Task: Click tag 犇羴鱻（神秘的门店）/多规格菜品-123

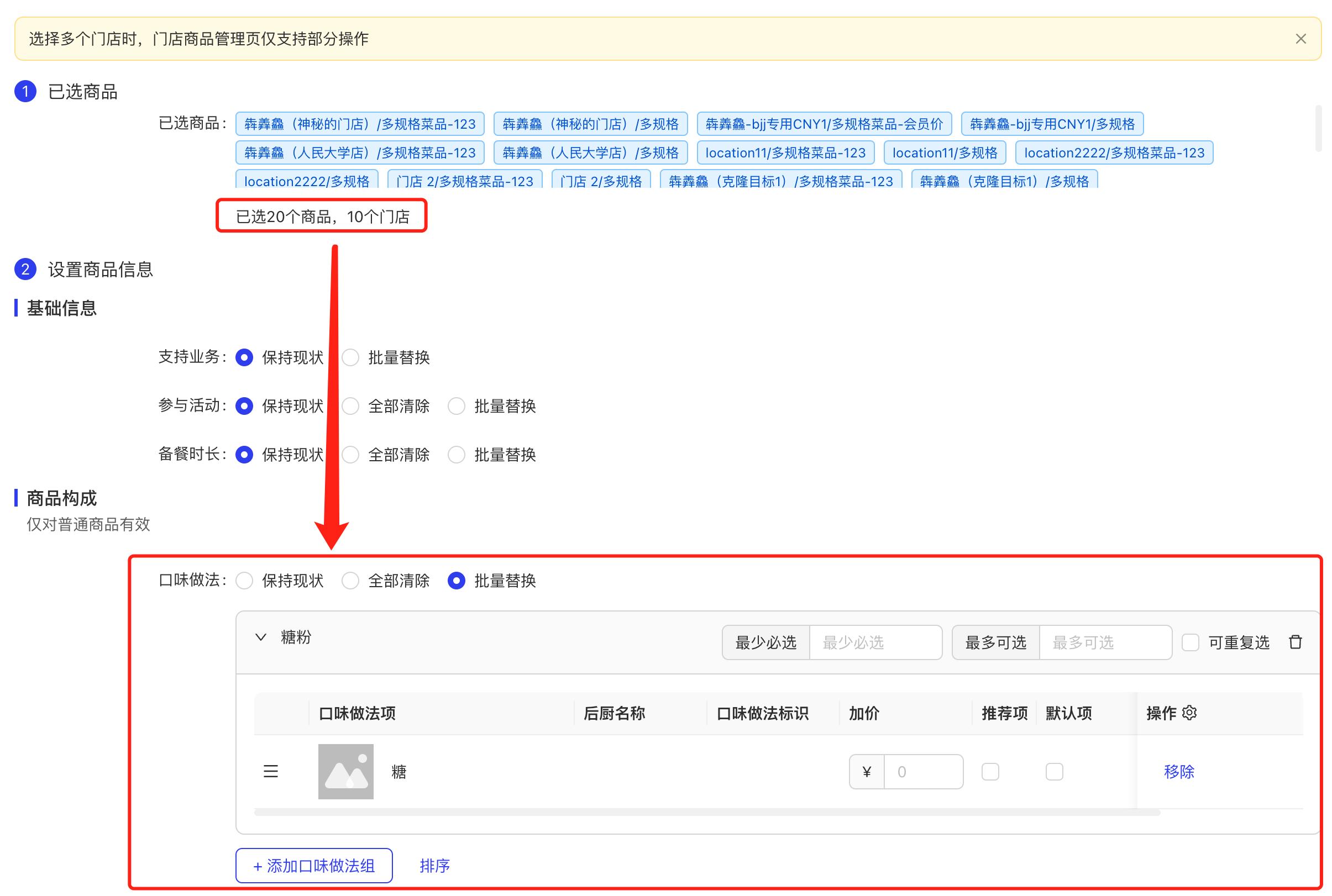Action: pyautogui.click(x=360, y=124)
